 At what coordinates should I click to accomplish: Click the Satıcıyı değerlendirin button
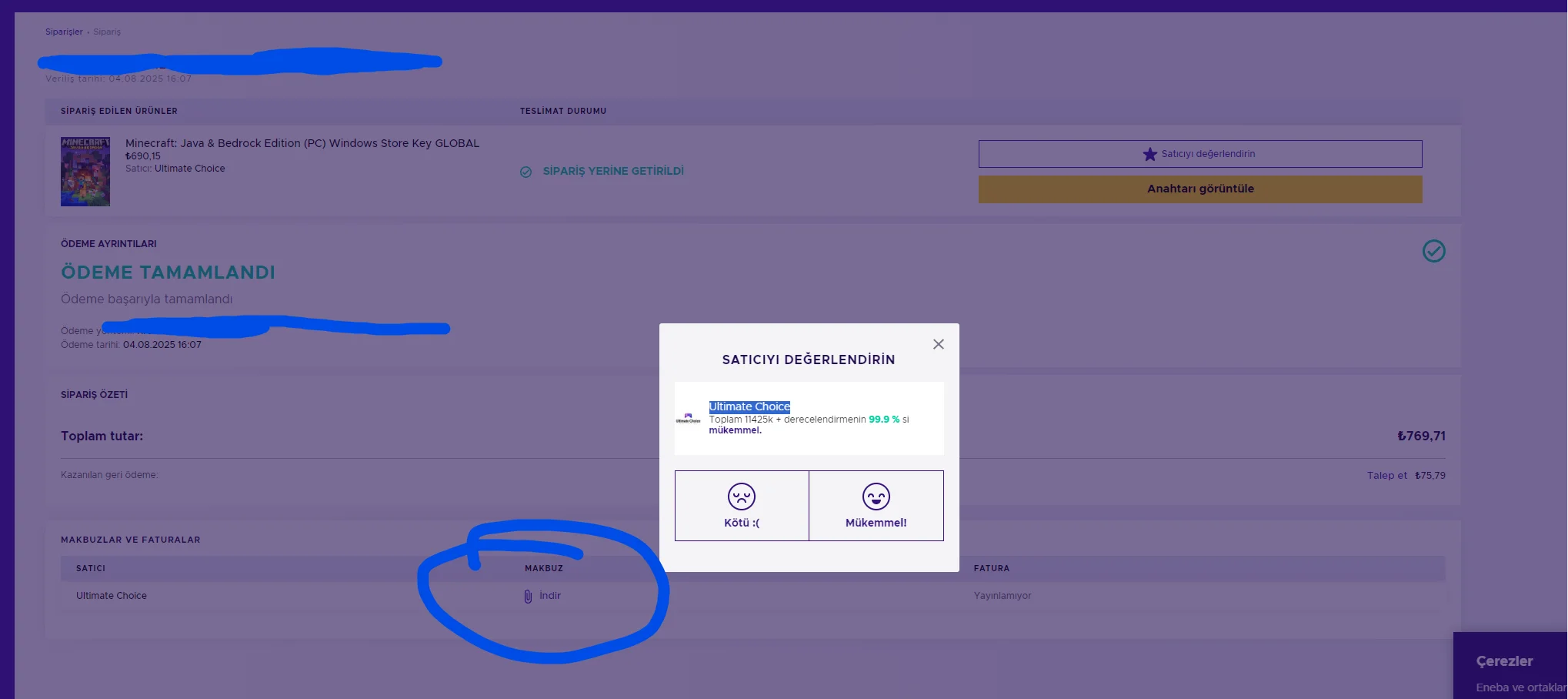click(x=1200, y=154)
